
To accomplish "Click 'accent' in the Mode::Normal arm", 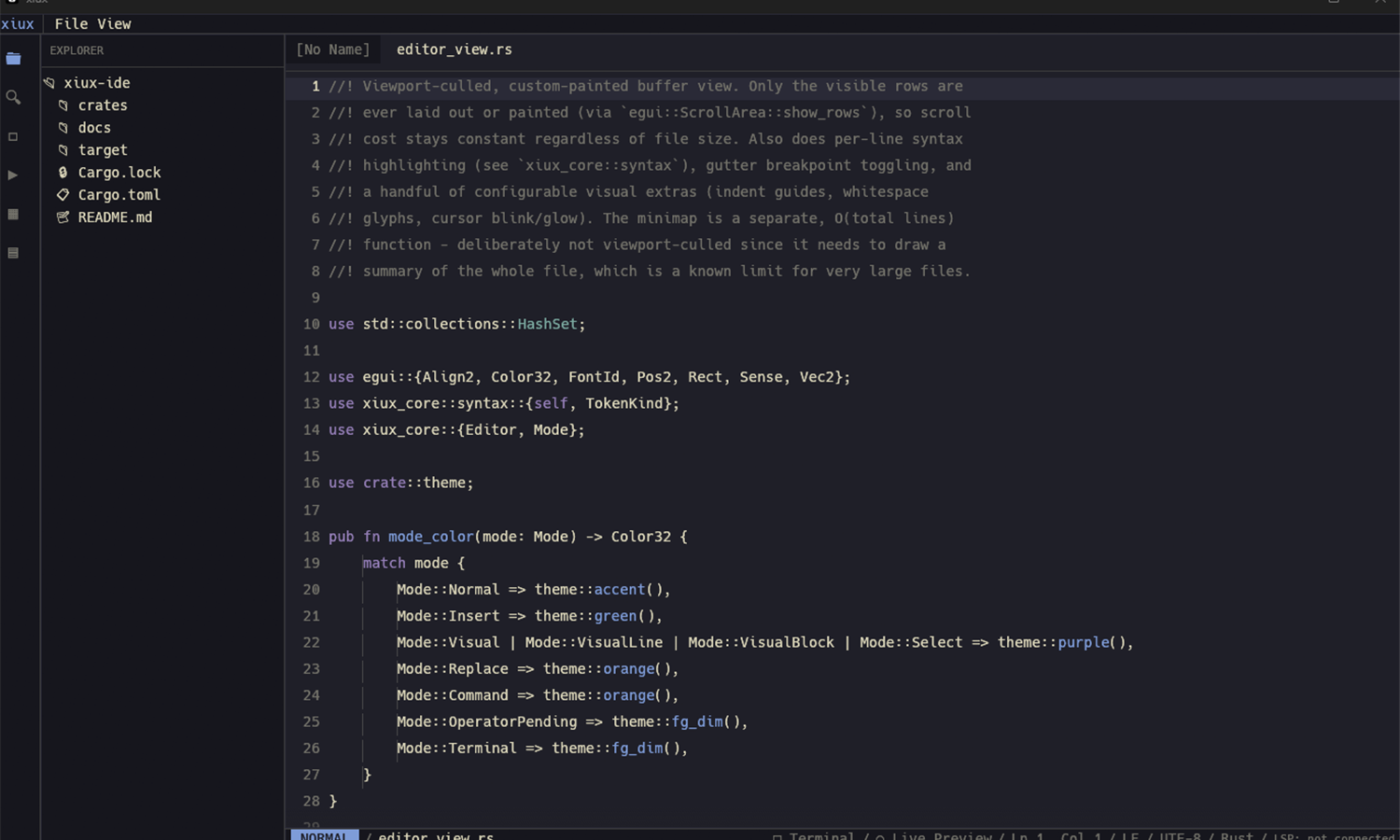I will [x=619, y=590].
